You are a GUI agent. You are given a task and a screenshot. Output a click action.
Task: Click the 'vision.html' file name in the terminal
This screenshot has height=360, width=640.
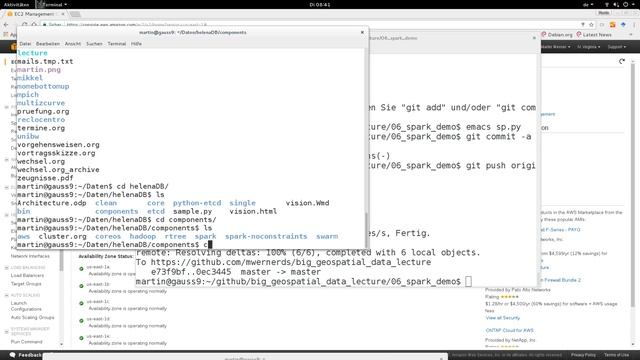253,211
